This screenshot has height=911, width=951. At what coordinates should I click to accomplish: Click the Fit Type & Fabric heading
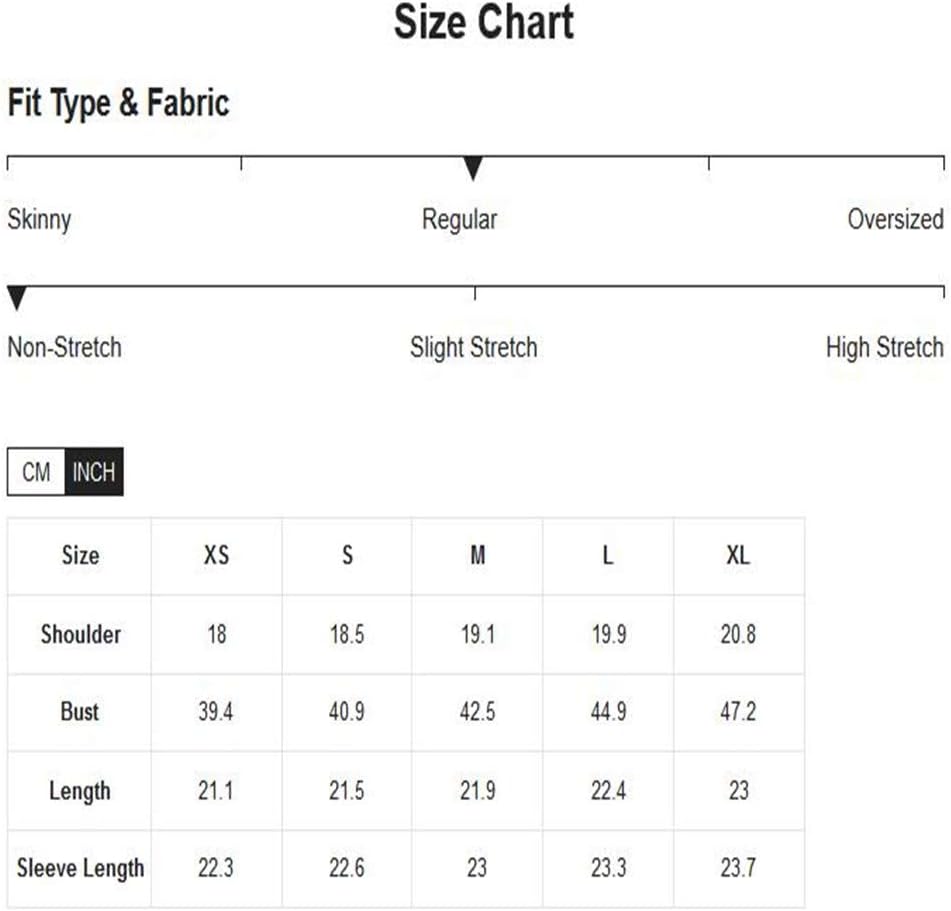pos(118,103)
